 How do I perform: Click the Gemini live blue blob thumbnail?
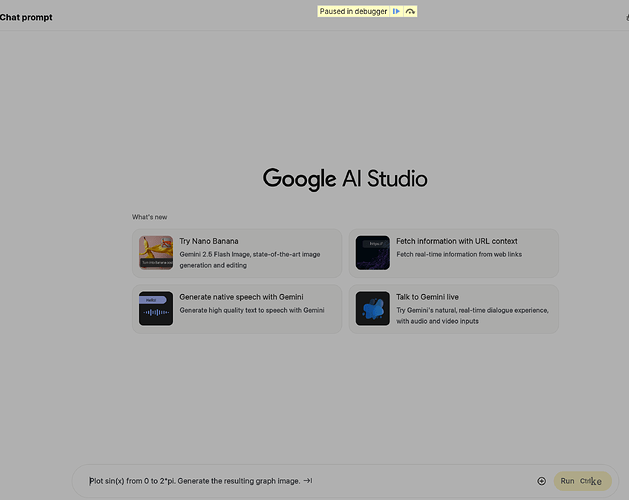[x=373, y=308]
